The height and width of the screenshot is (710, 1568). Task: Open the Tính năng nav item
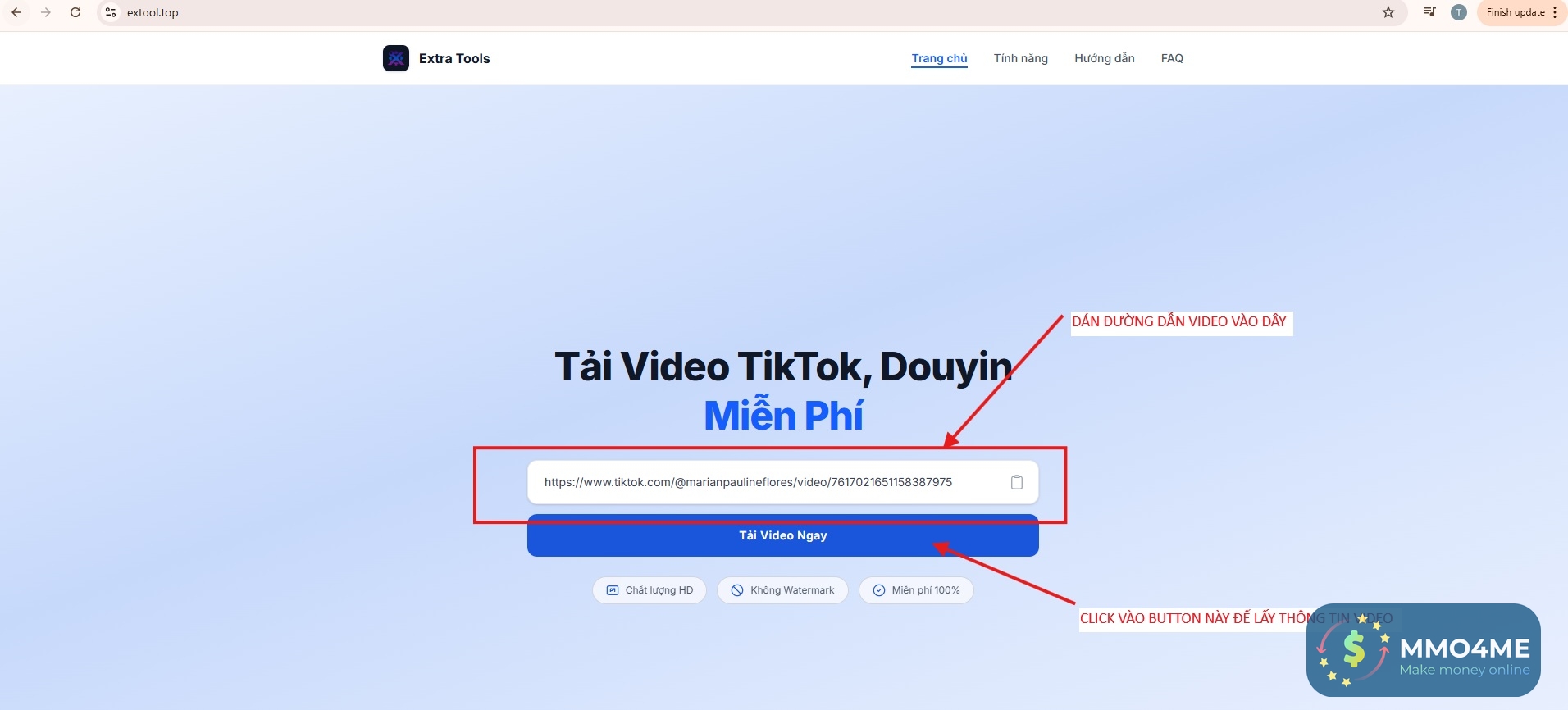pos(1021,58)
